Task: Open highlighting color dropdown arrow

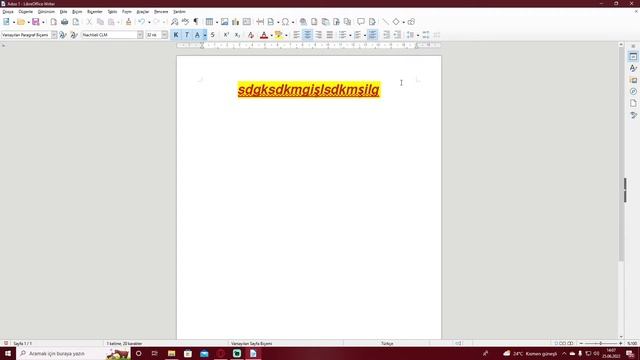Action: 286,35
